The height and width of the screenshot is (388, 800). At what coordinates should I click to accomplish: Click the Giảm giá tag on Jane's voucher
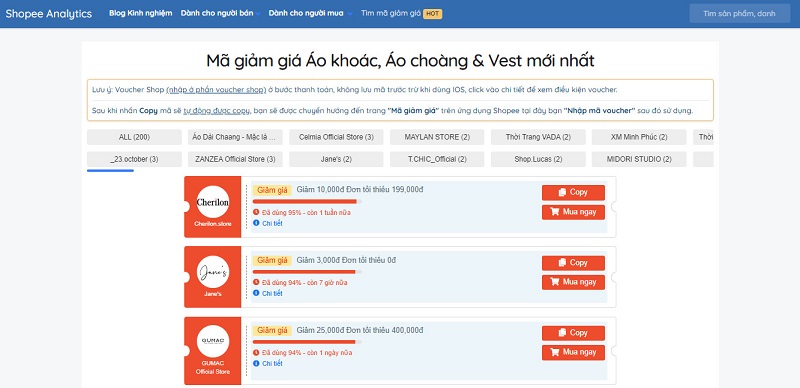(x=272, y=260)
